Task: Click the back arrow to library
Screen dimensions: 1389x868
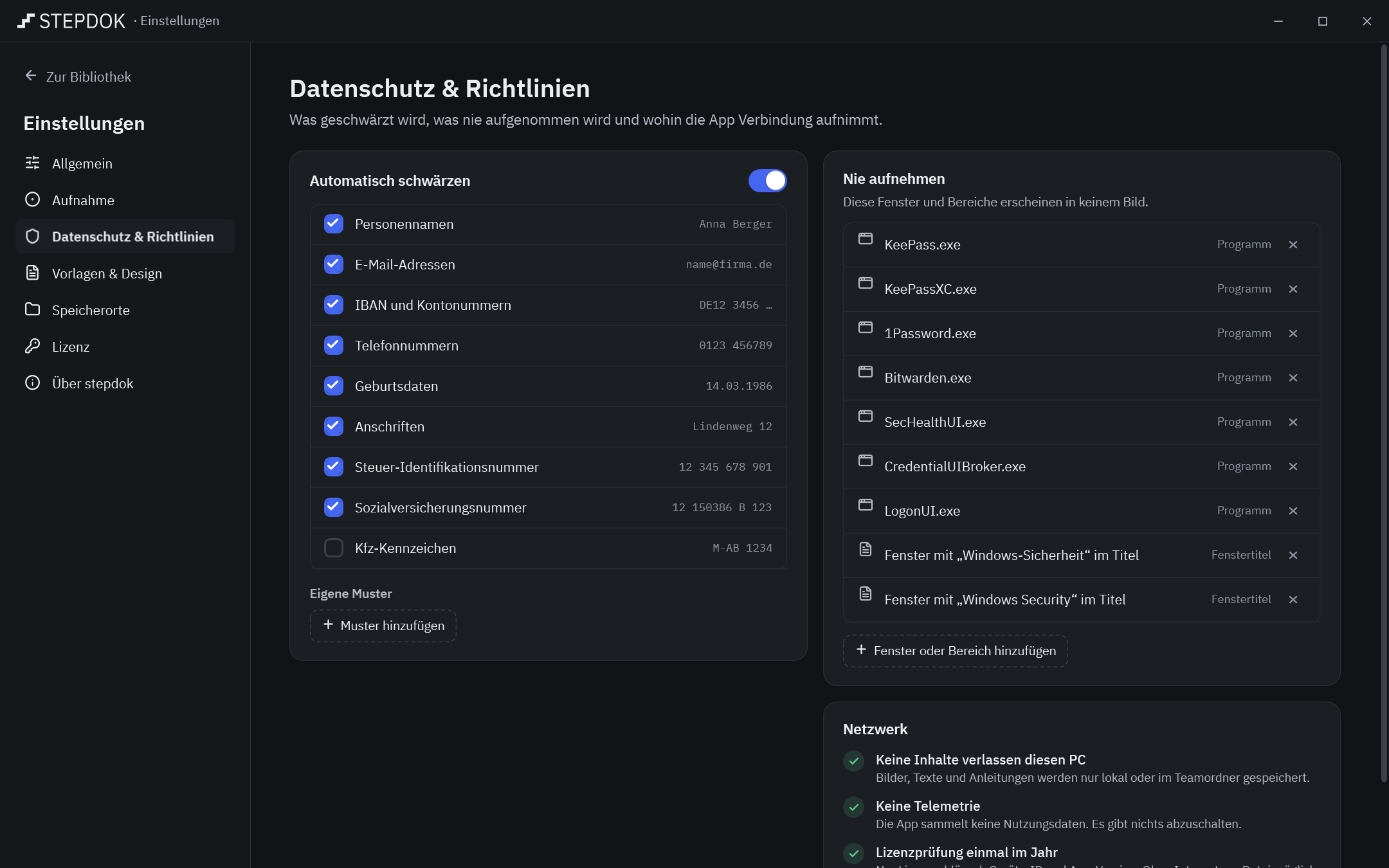Action: 31,76
